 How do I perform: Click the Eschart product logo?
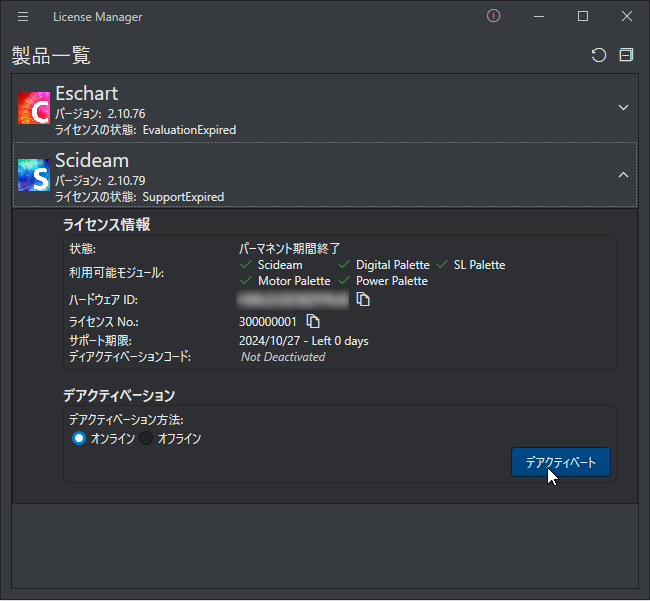tap(34, 108)
